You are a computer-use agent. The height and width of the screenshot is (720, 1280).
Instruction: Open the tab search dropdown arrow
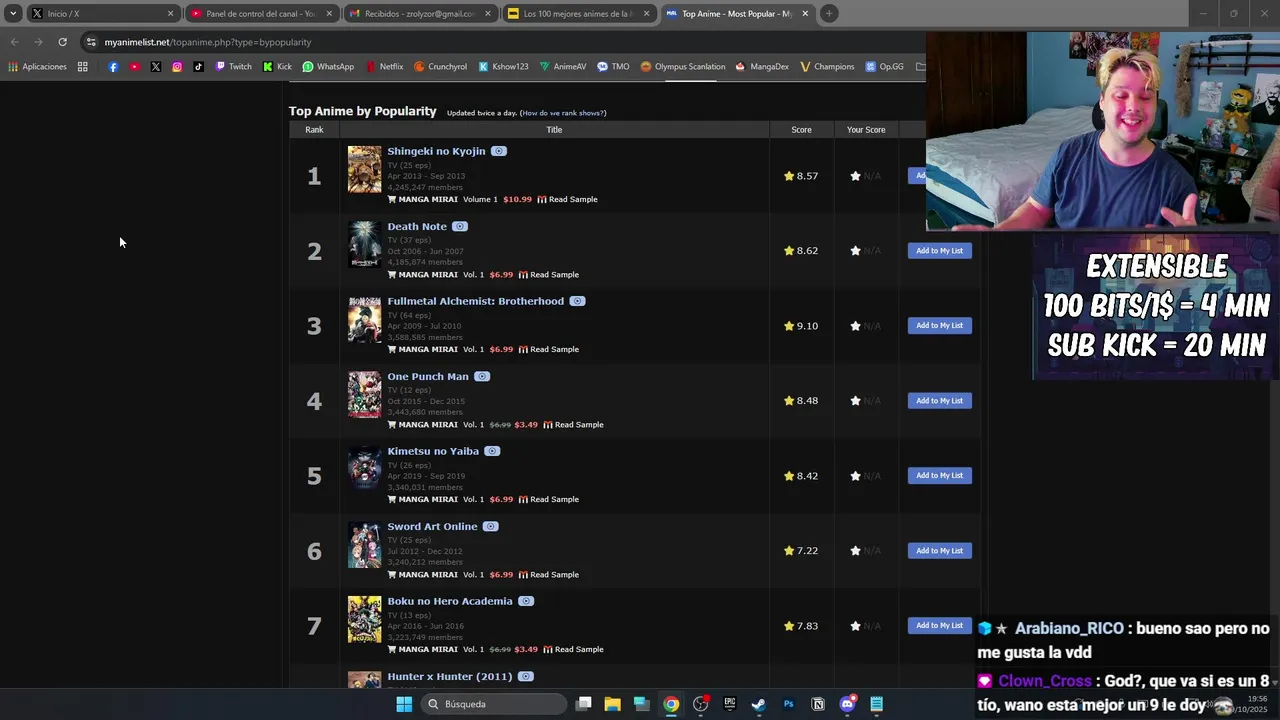click(12, 14)
